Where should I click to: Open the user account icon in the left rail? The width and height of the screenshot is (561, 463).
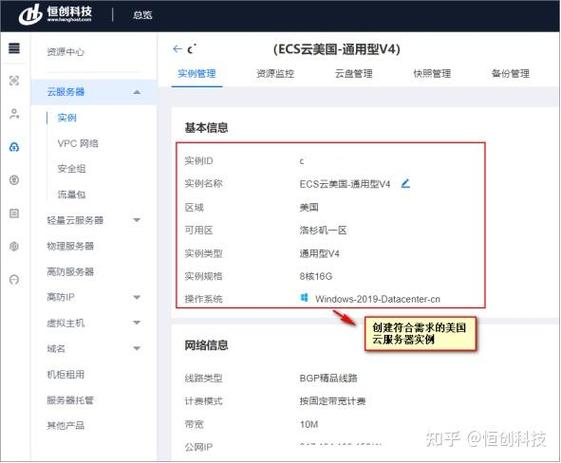(x=14, y=114)
